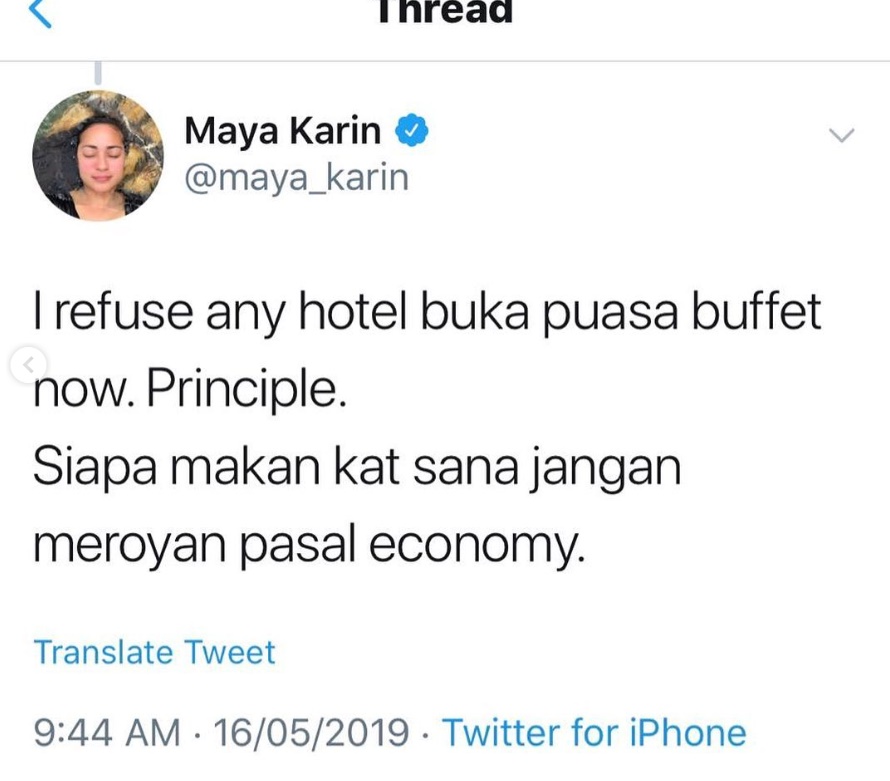Click Translate Tweet link
This screenshot has width=890, height=781.
click(x=154, y=652)
